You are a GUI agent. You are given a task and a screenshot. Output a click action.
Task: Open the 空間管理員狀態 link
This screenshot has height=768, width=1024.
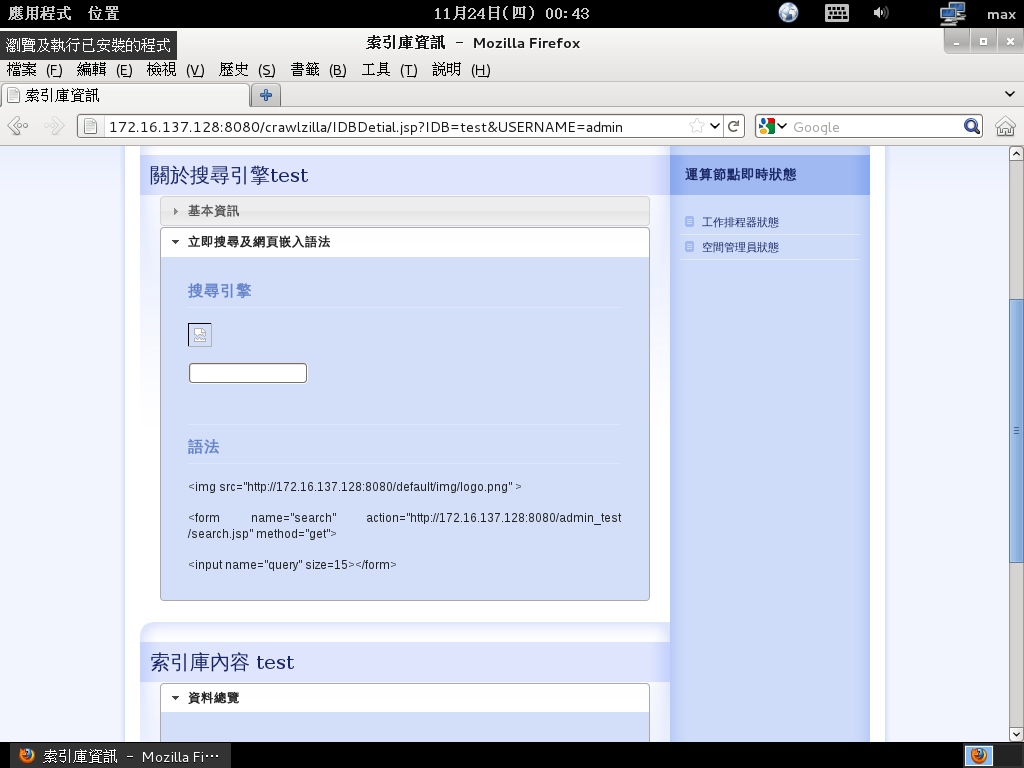click(739, 247)
